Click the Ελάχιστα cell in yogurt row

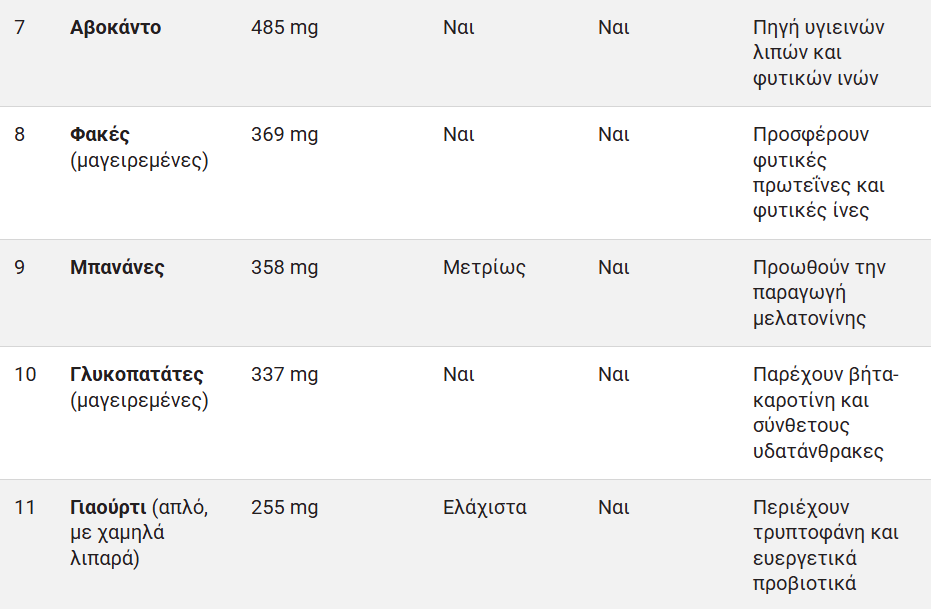(x=484, y=508)
